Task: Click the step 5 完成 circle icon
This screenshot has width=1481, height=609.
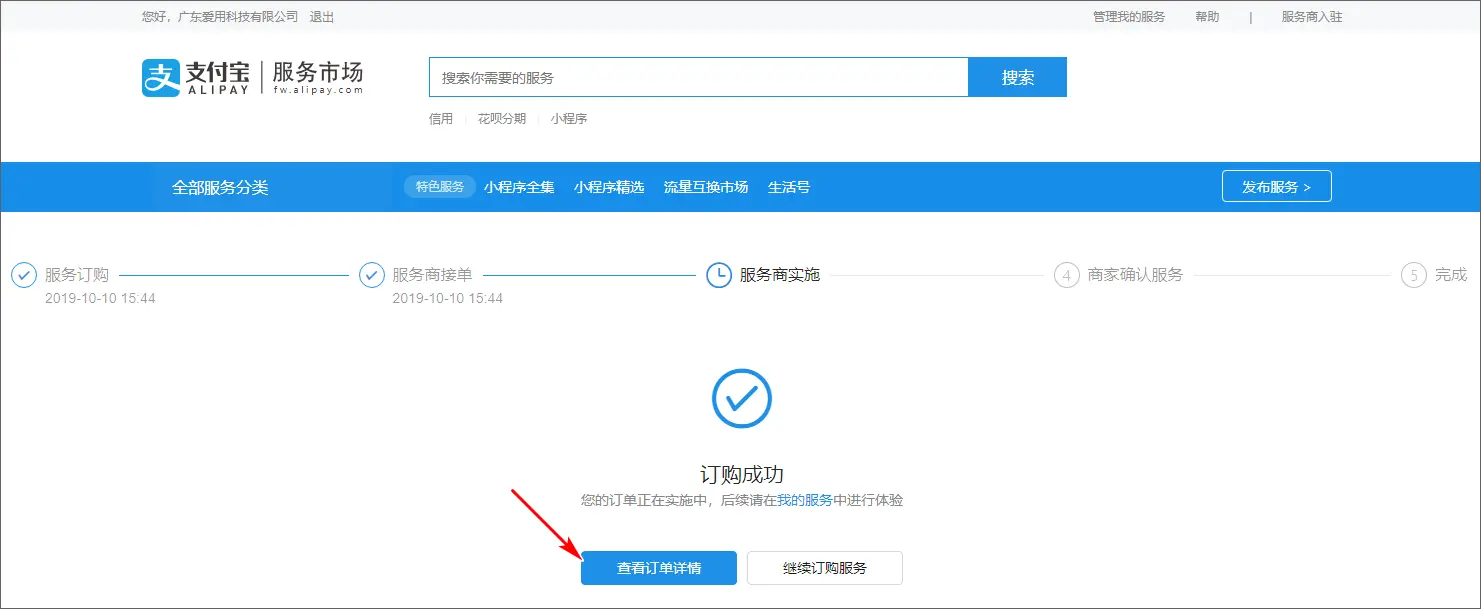Action: (x=1413, y=275)
